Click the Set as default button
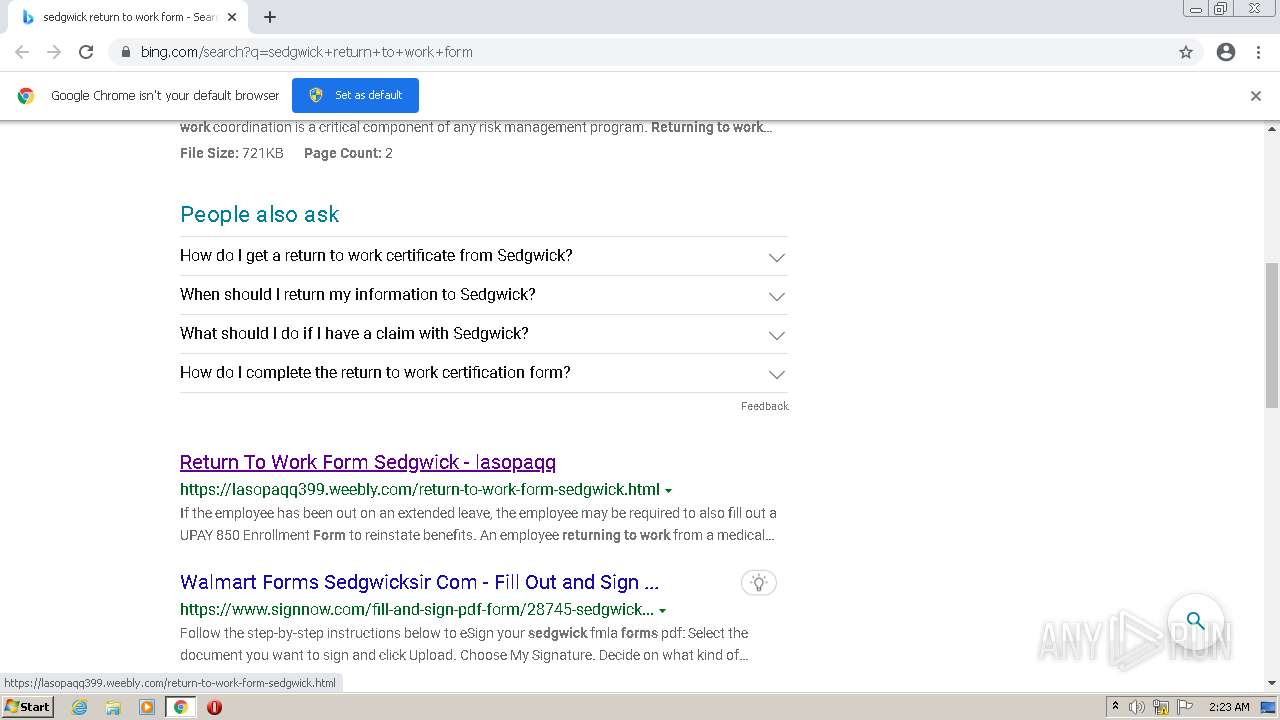 [355, 95]
